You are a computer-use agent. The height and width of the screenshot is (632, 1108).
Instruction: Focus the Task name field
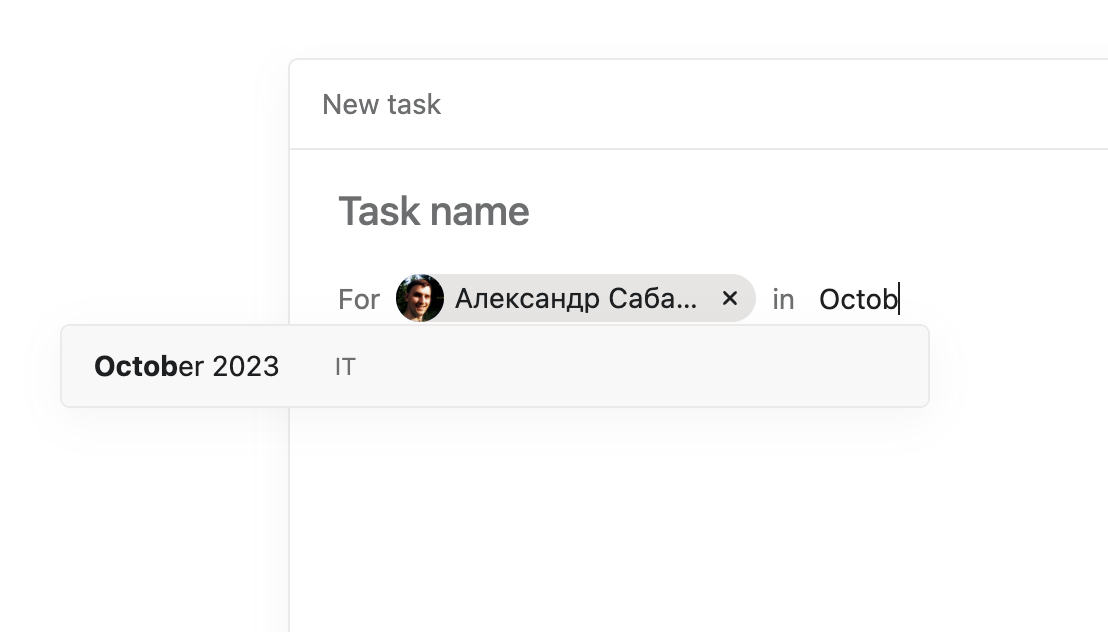(x=434, y=212)
